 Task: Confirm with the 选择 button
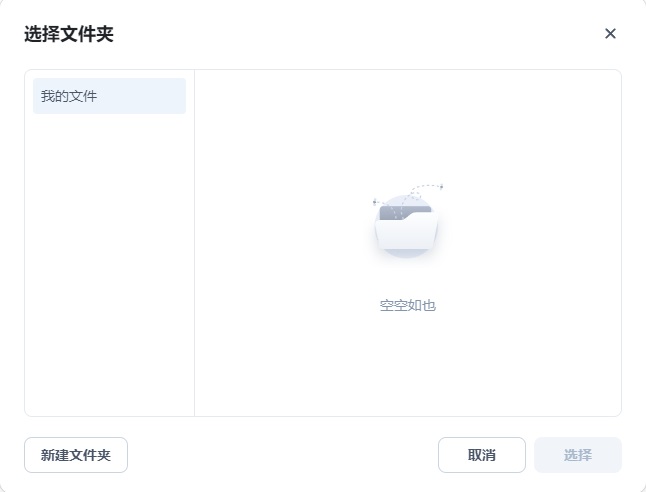578,455
